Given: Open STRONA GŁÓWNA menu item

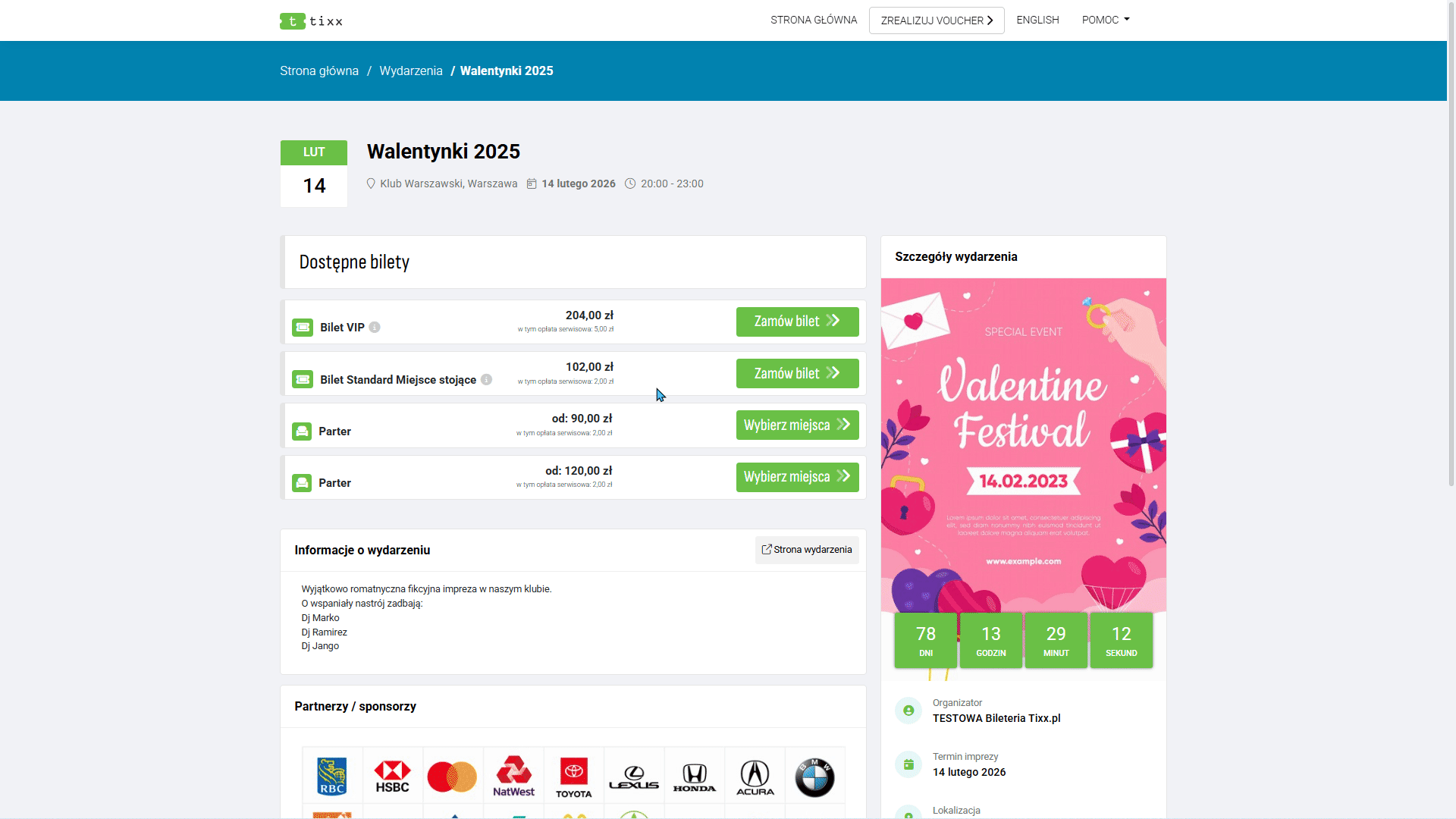Looking at the screenshot, I should (x=813, y=20).
